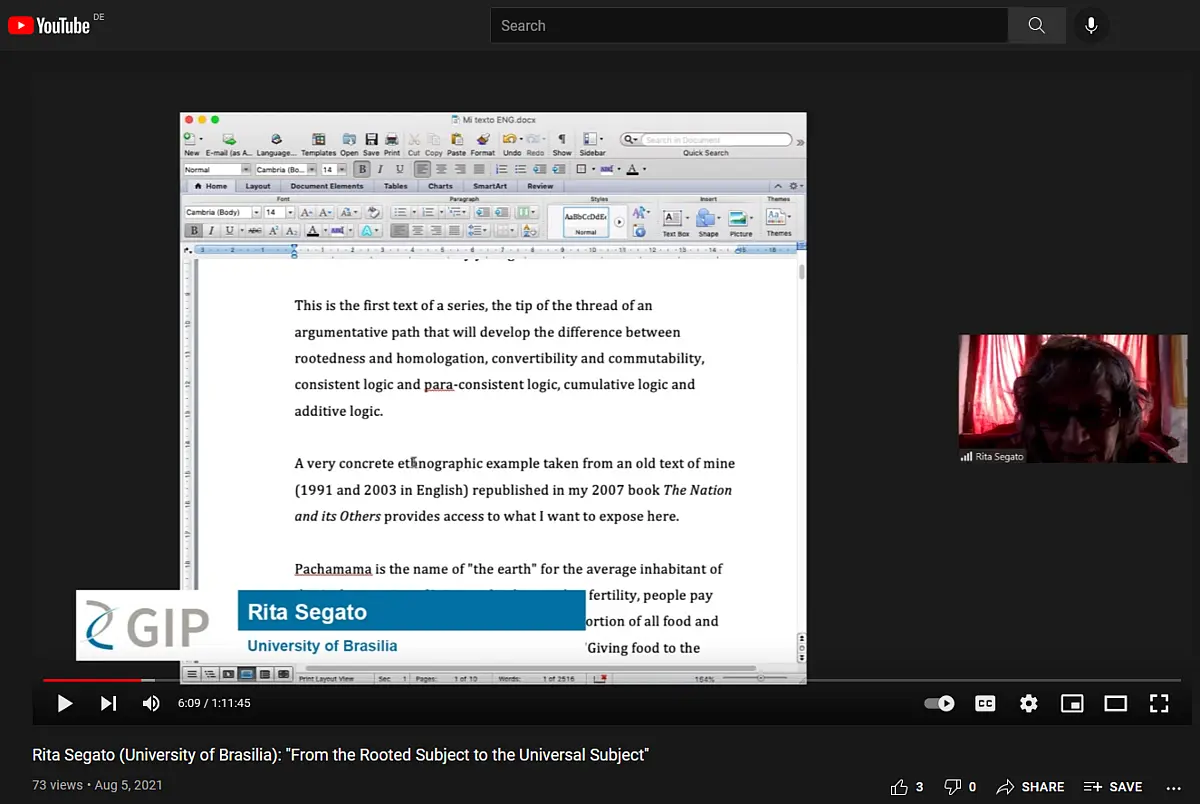
Task: Open the Review ribbon tab
Action: point(540,186)
